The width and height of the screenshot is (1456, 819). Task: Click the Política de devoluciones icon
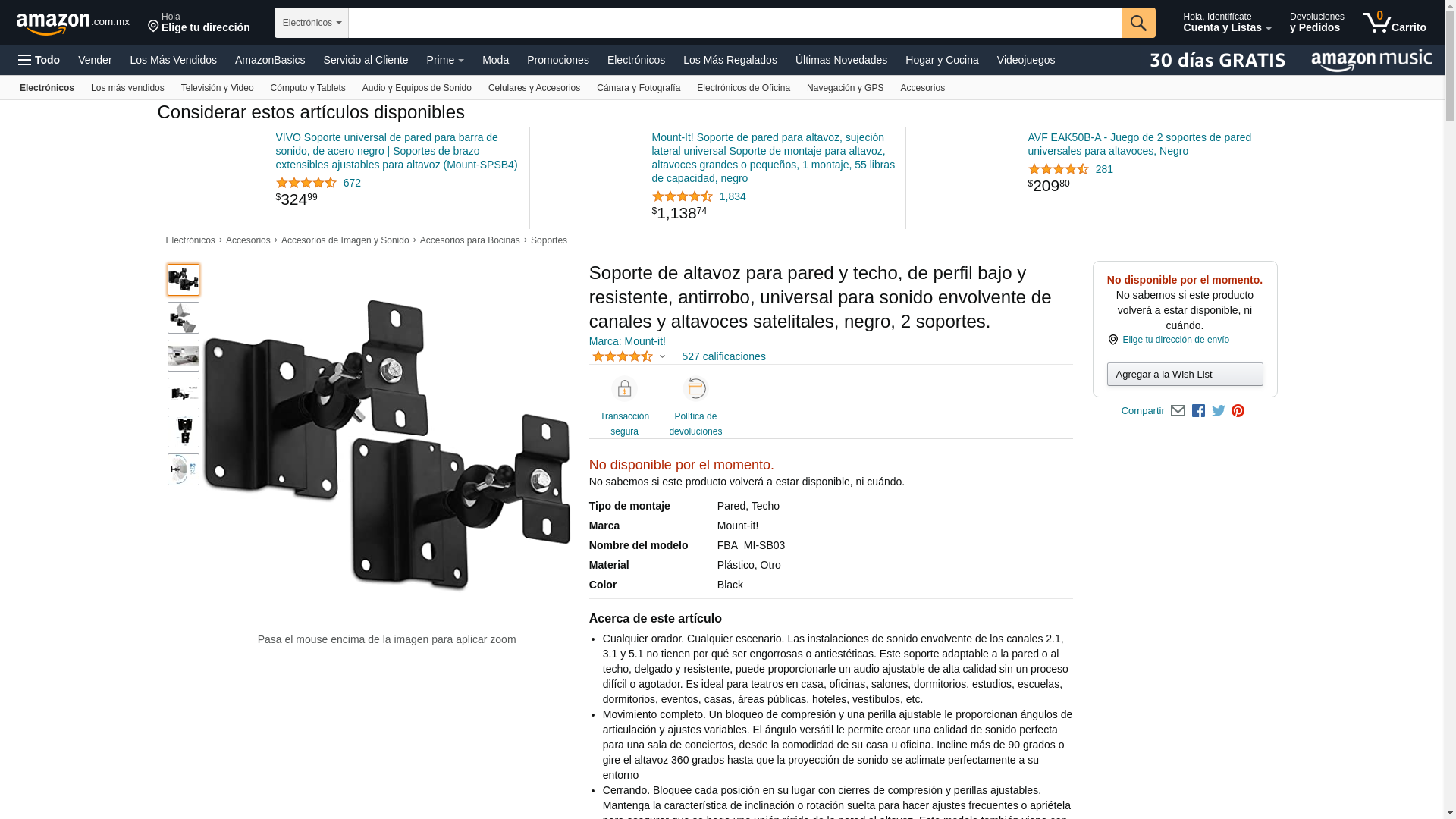point(695,389)
